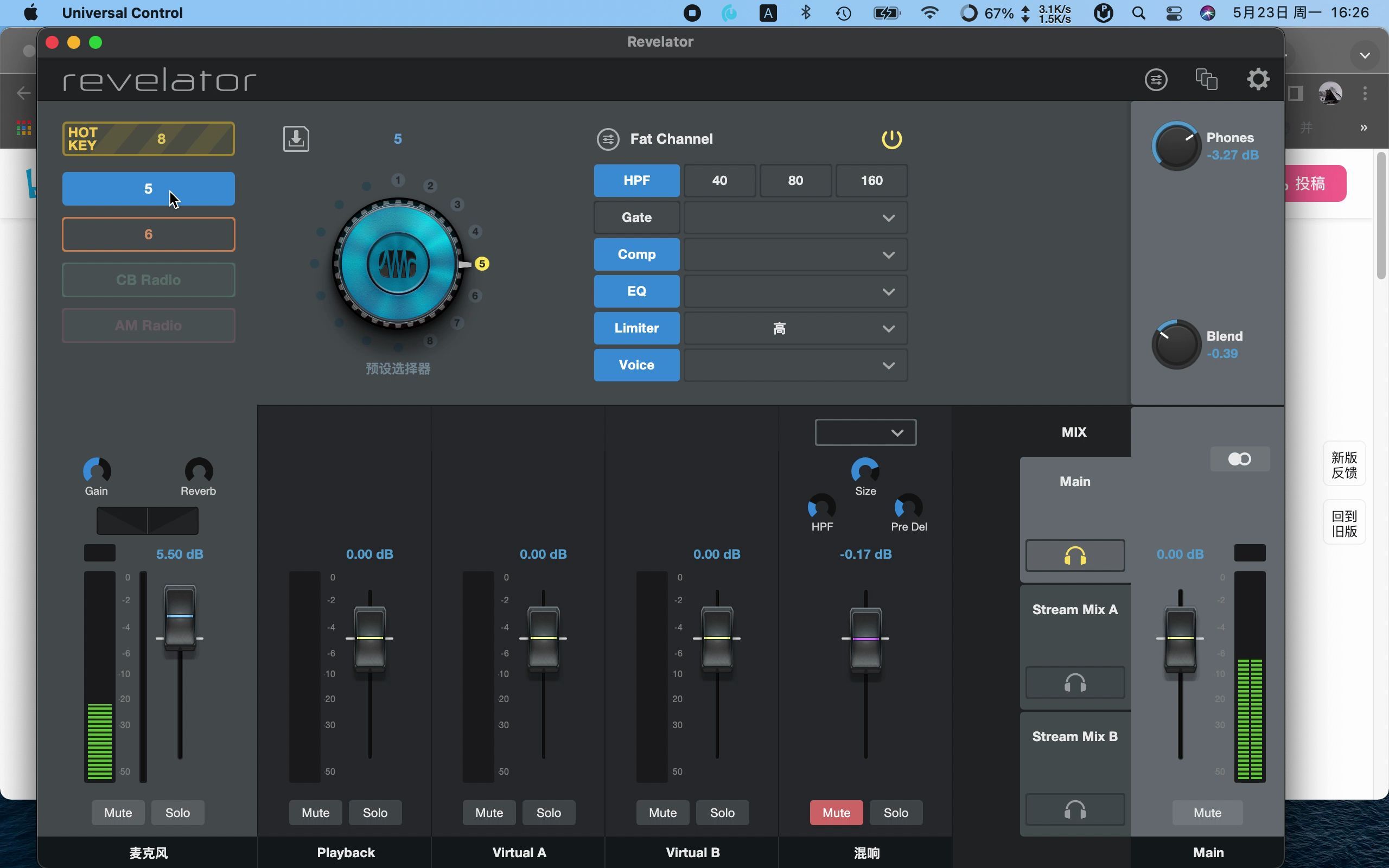Click the Time Machine menu bar icon

843,12
